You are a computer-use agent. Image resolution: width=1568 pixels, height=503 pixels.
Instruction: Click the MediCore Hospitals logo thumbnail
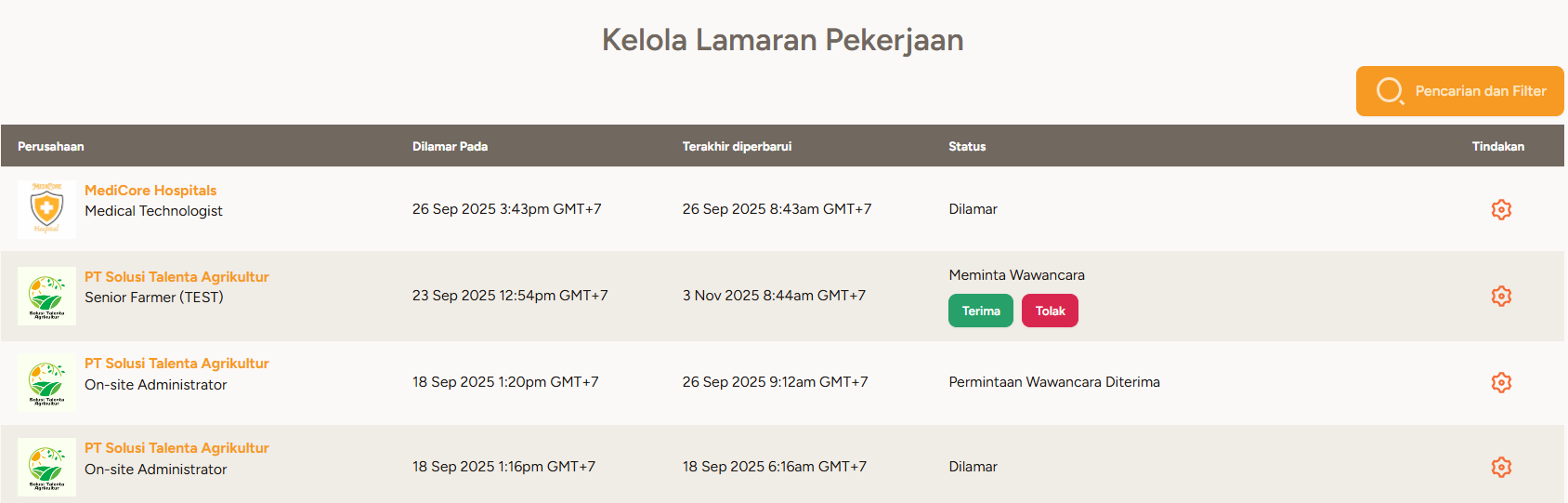pyautogui.click(x=46, y=209)
